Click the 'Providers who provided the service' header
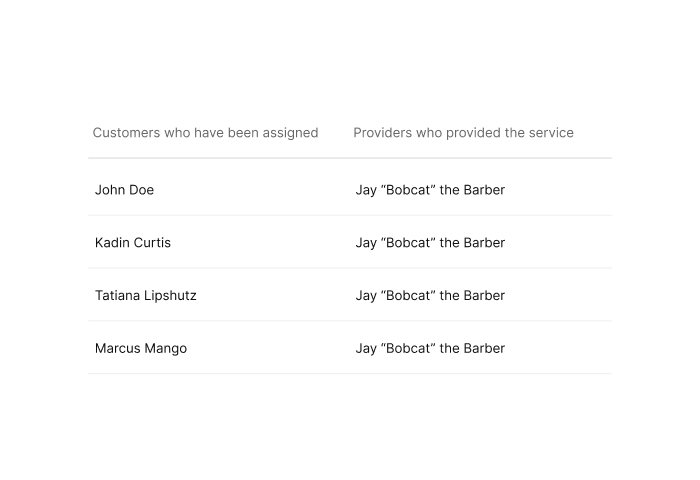Viewport: 700px width, 480px height. click(x=463, y=133)
